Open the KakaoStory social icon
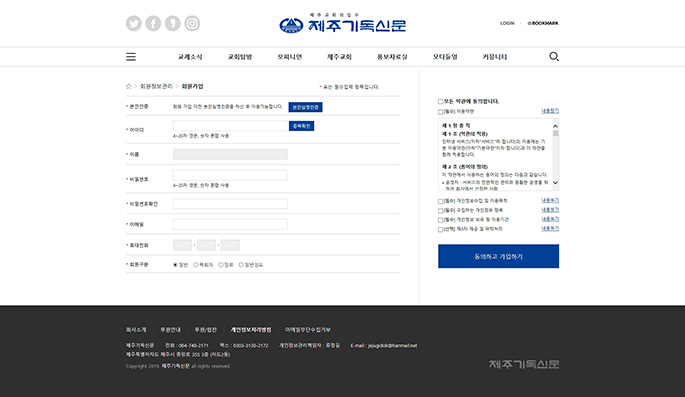685x397 pixels. coord(173,23)
